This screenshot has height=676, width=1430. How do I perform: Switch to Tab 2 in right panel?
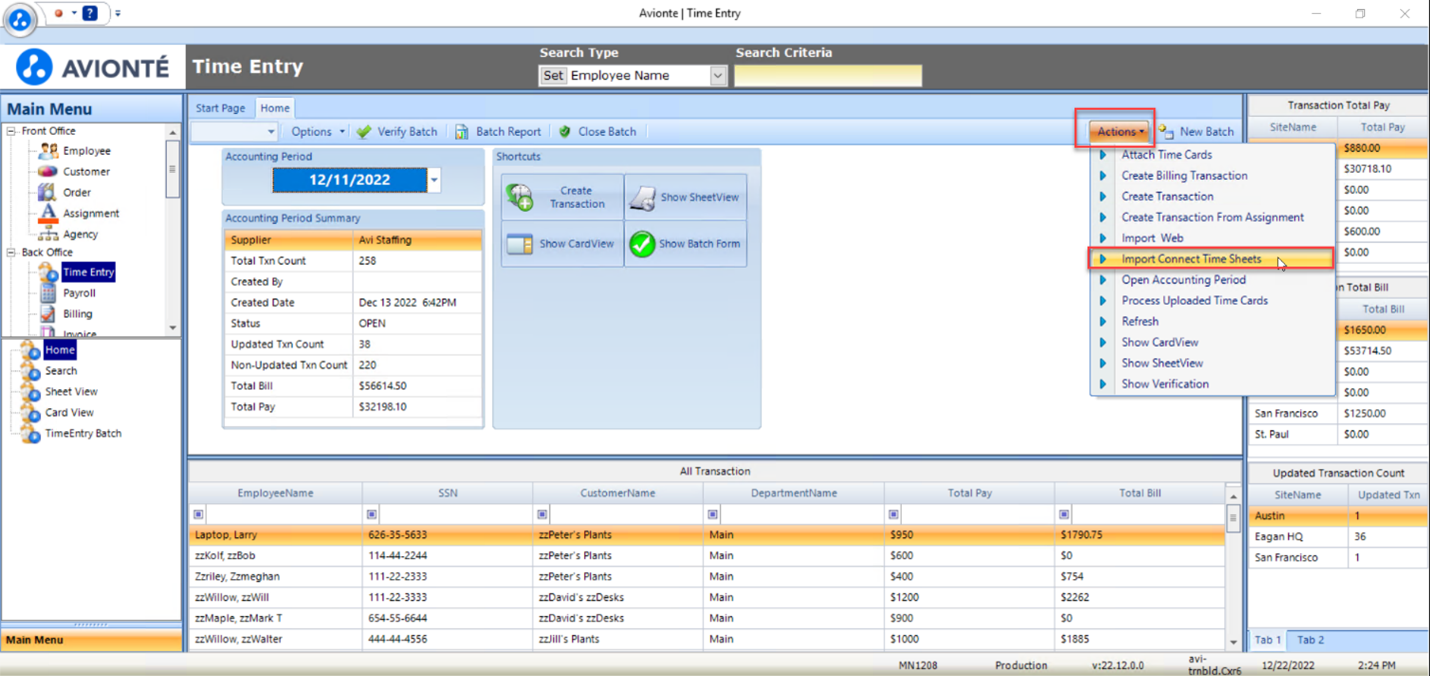(1310, 640)
